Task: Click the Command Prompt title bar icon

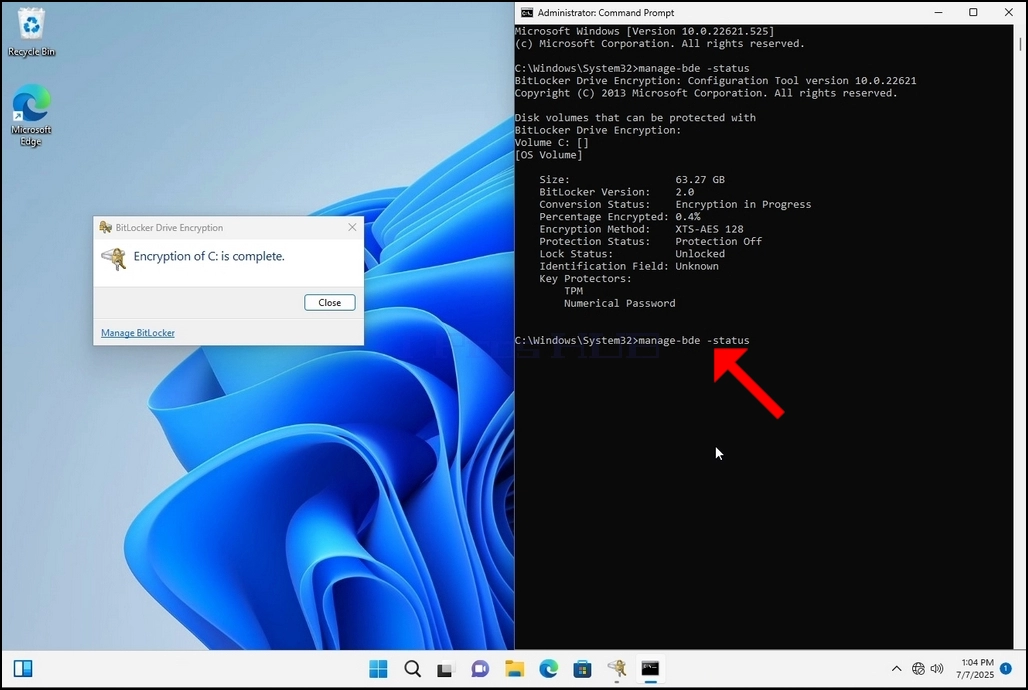Action: [x=526, y=12]
